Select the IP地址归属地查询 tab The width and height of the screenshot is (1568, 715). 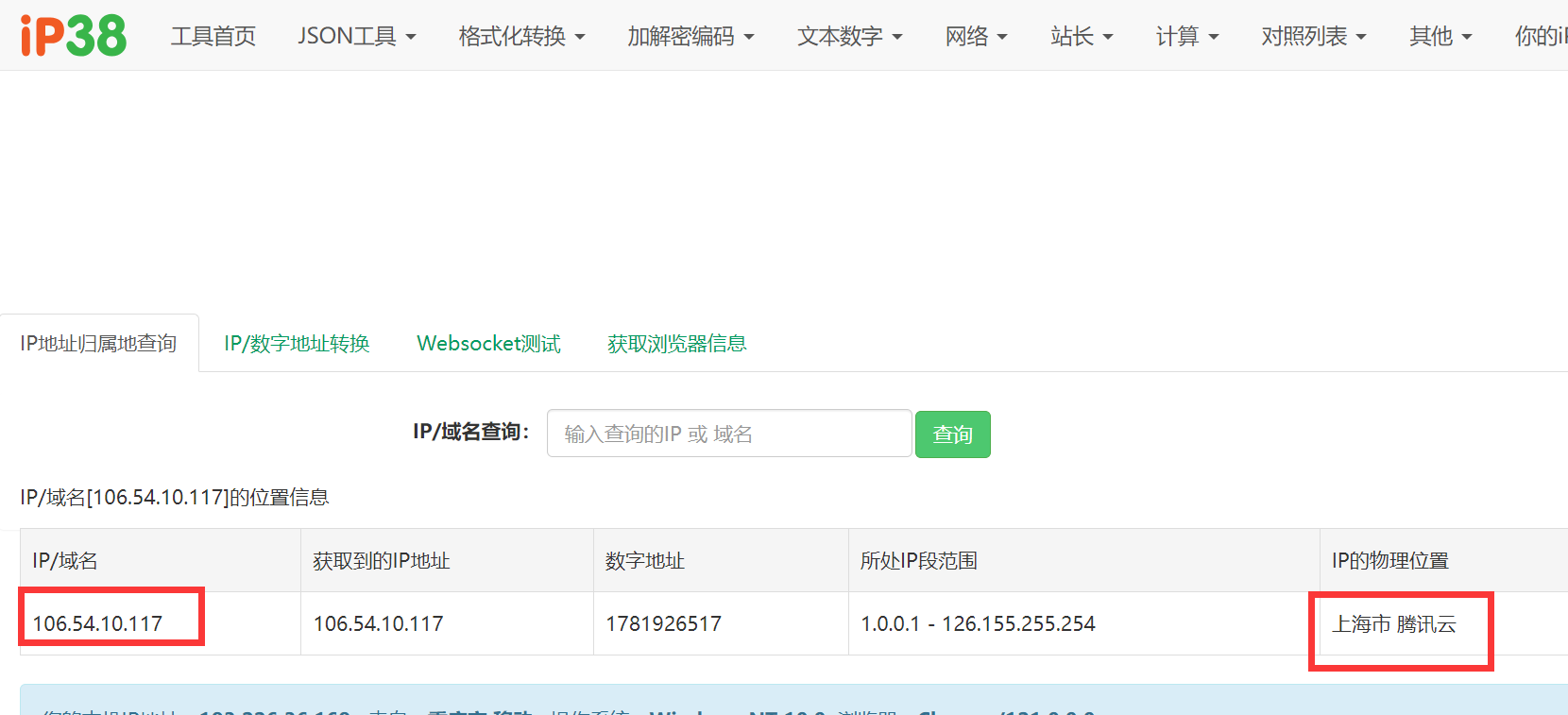pos(98,343)
